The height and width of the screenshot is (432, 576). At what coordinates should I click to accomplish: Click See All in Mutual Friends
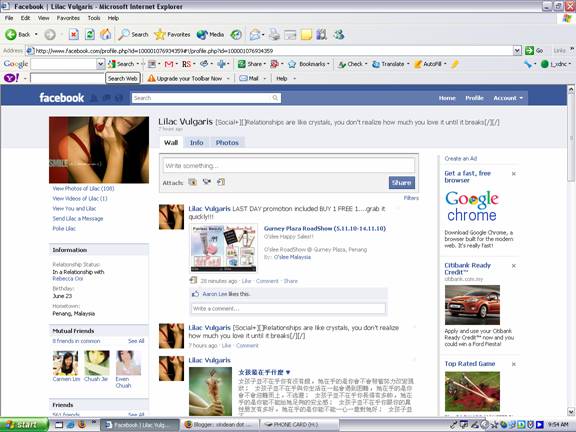pos(136,341)
